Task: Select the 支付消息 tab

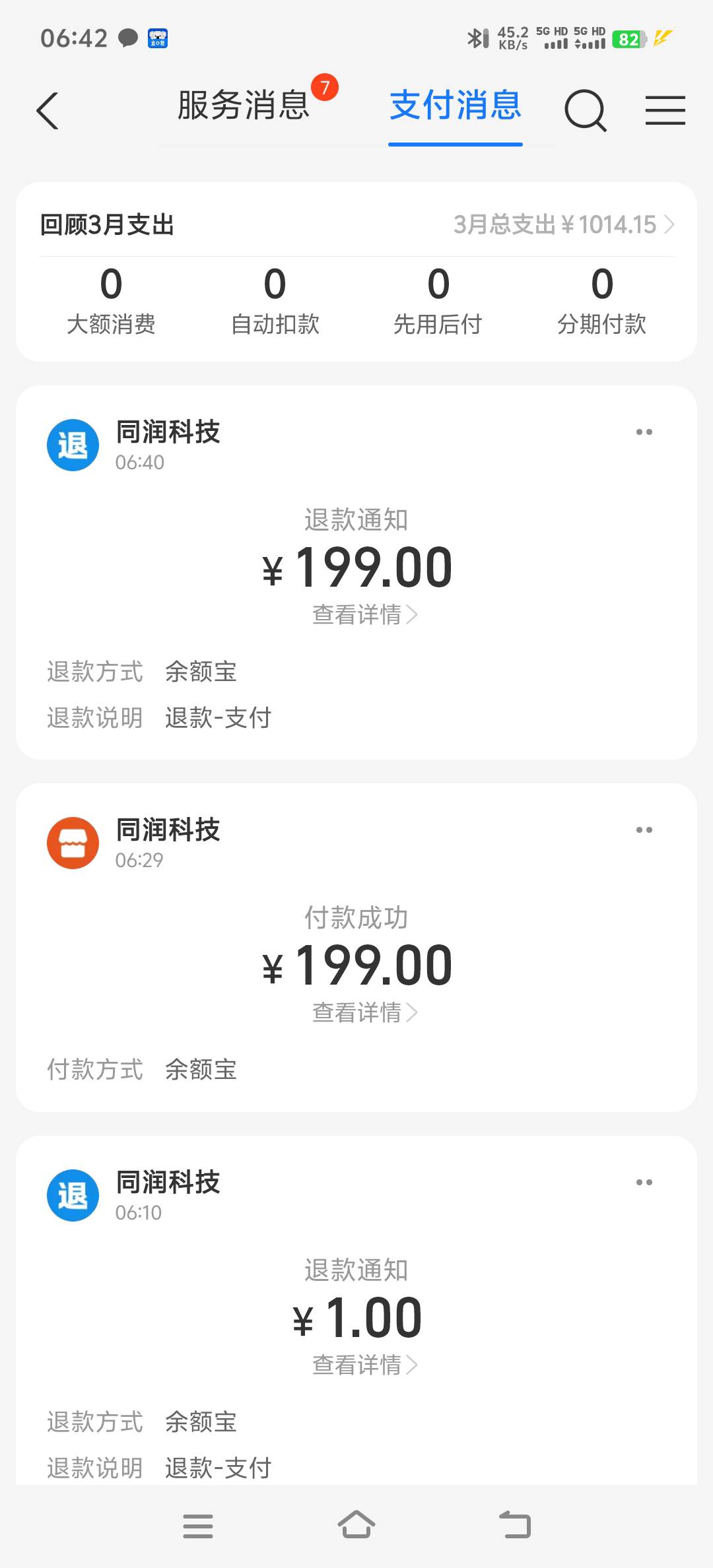Action: click(456, 106)
